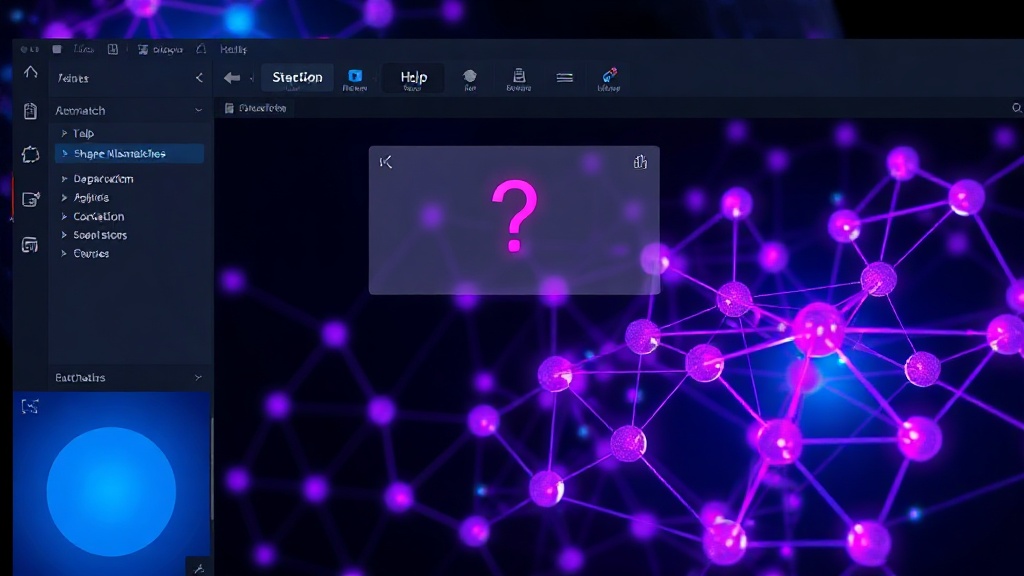Click the K-shaped back icon in the dialog

coord(386,162)
